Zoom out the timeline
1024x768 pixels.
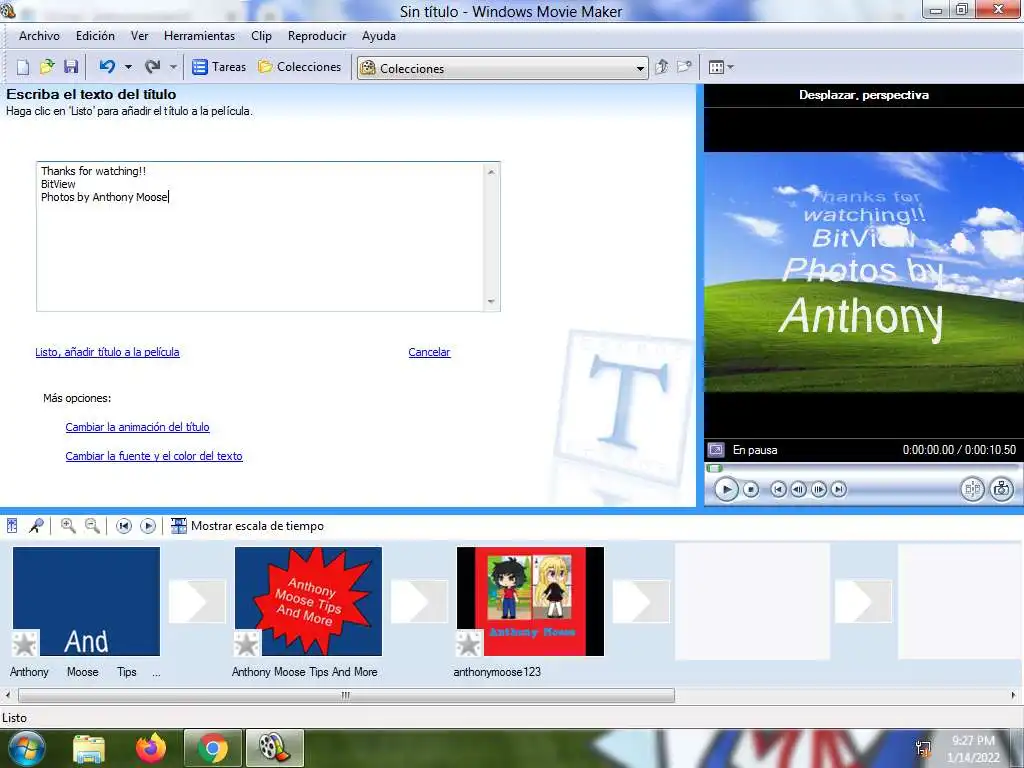tap(93, 526)
